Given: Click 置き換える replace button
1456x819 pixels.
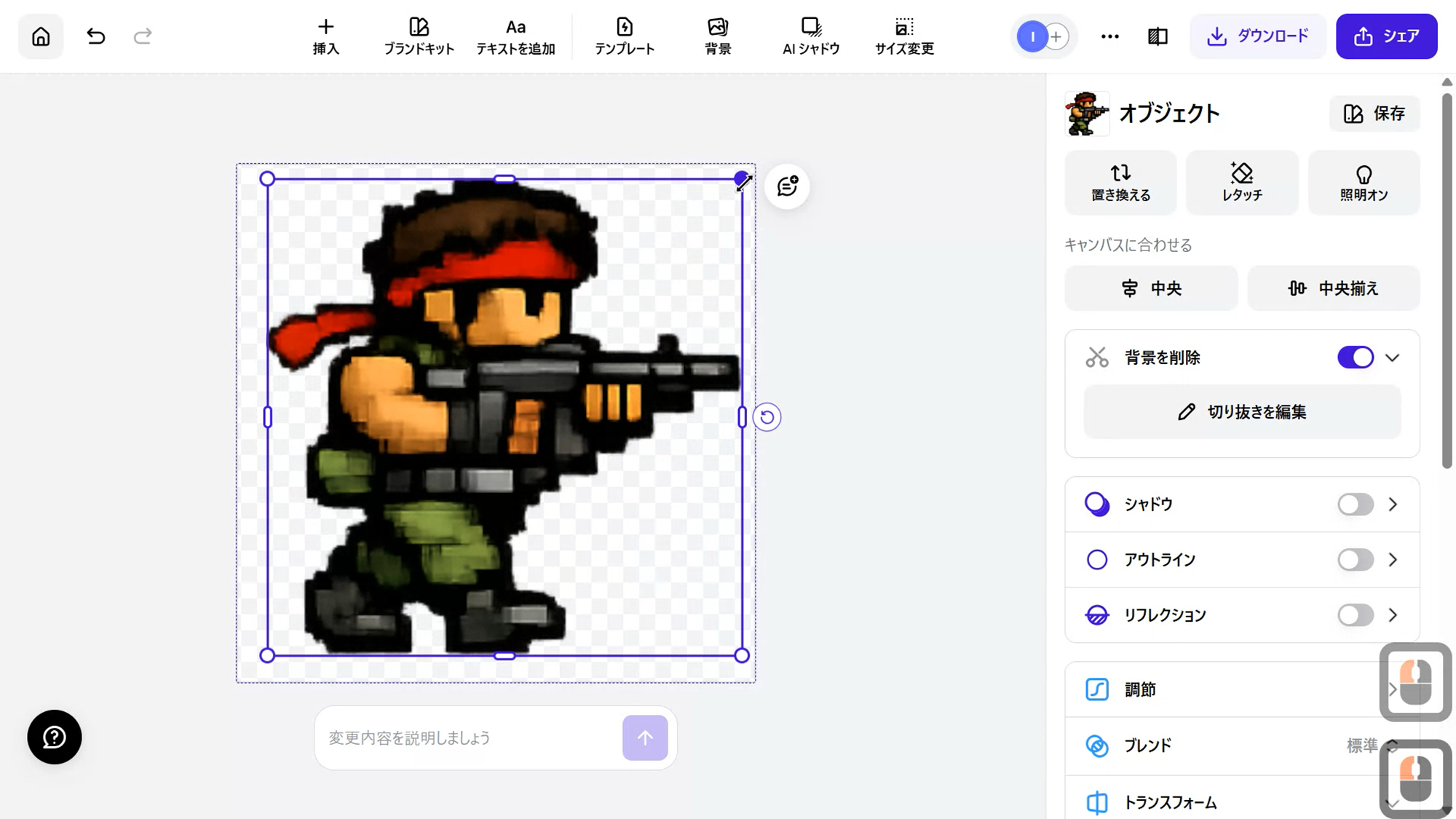Looking at the screenshot, I should (1120, 183).
